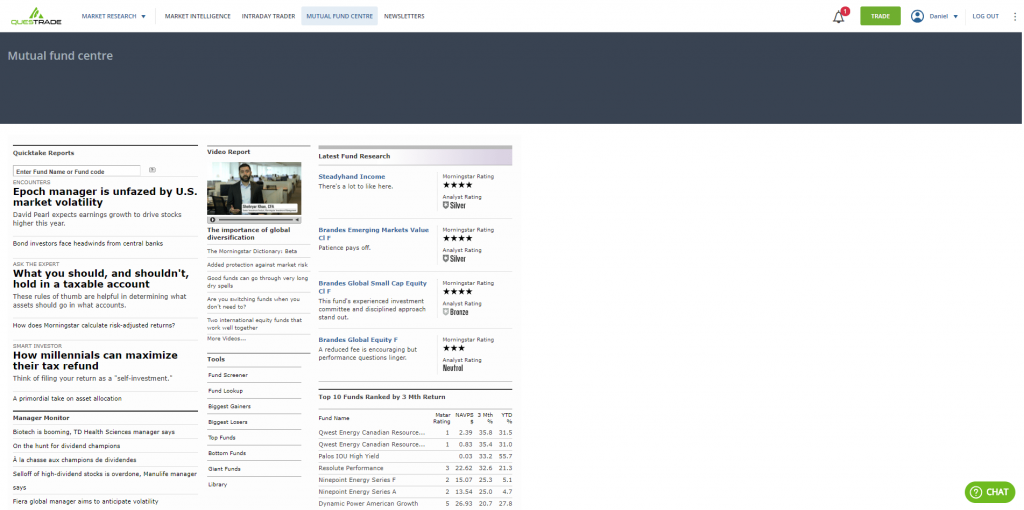Open the notifications bell
Screen dimensions: 1024x510
click(839, 17)
